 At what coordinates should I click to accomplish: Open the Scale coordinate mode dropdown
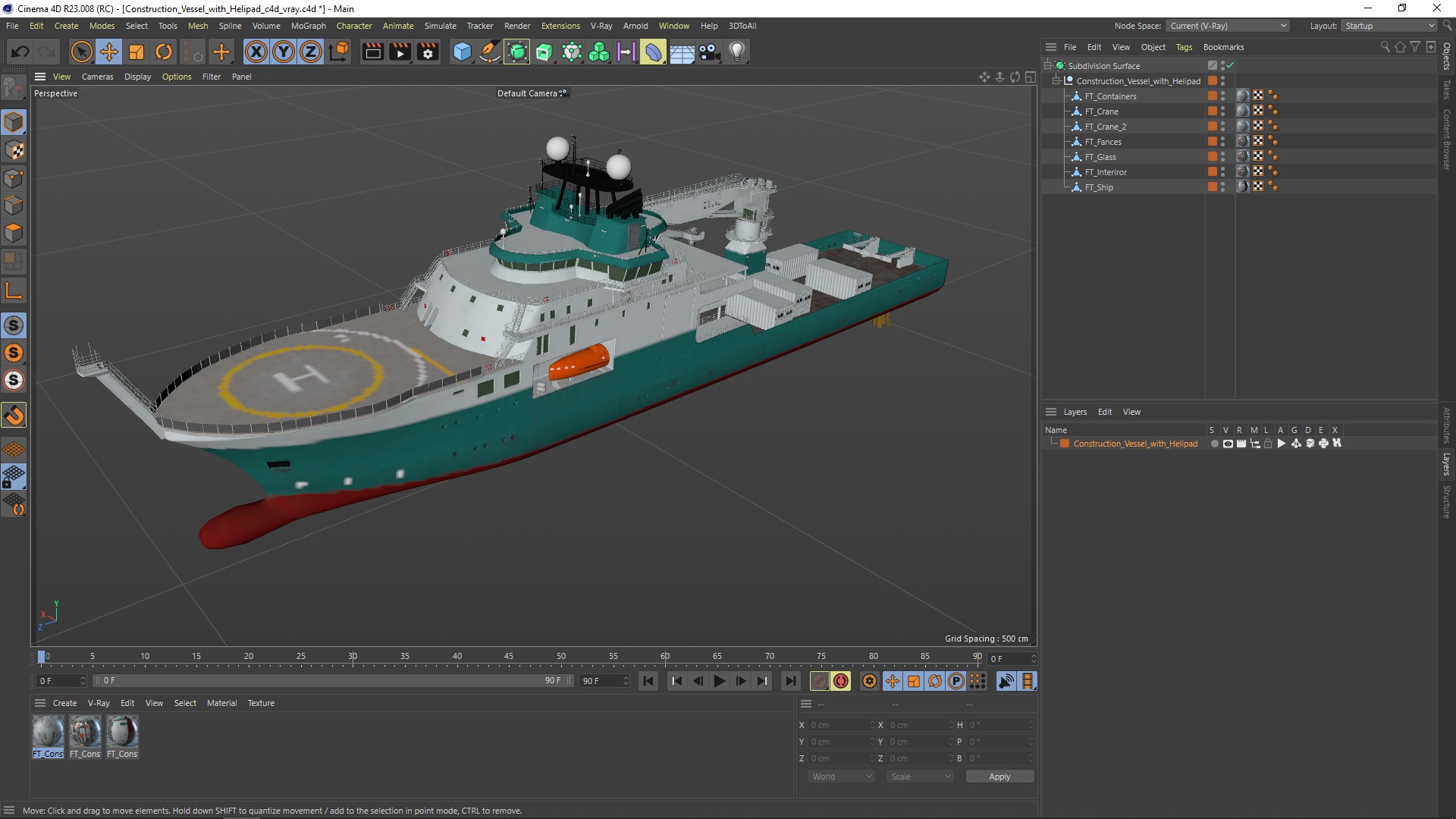point(920,777)
